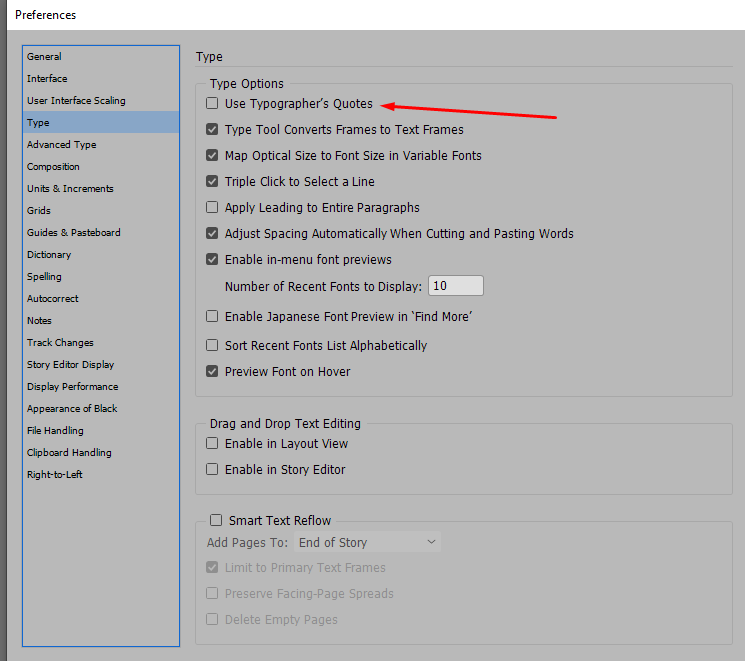Disable Preview Font on Hover
The height and width of the screenshot is (661, 745).
(212, 372)
